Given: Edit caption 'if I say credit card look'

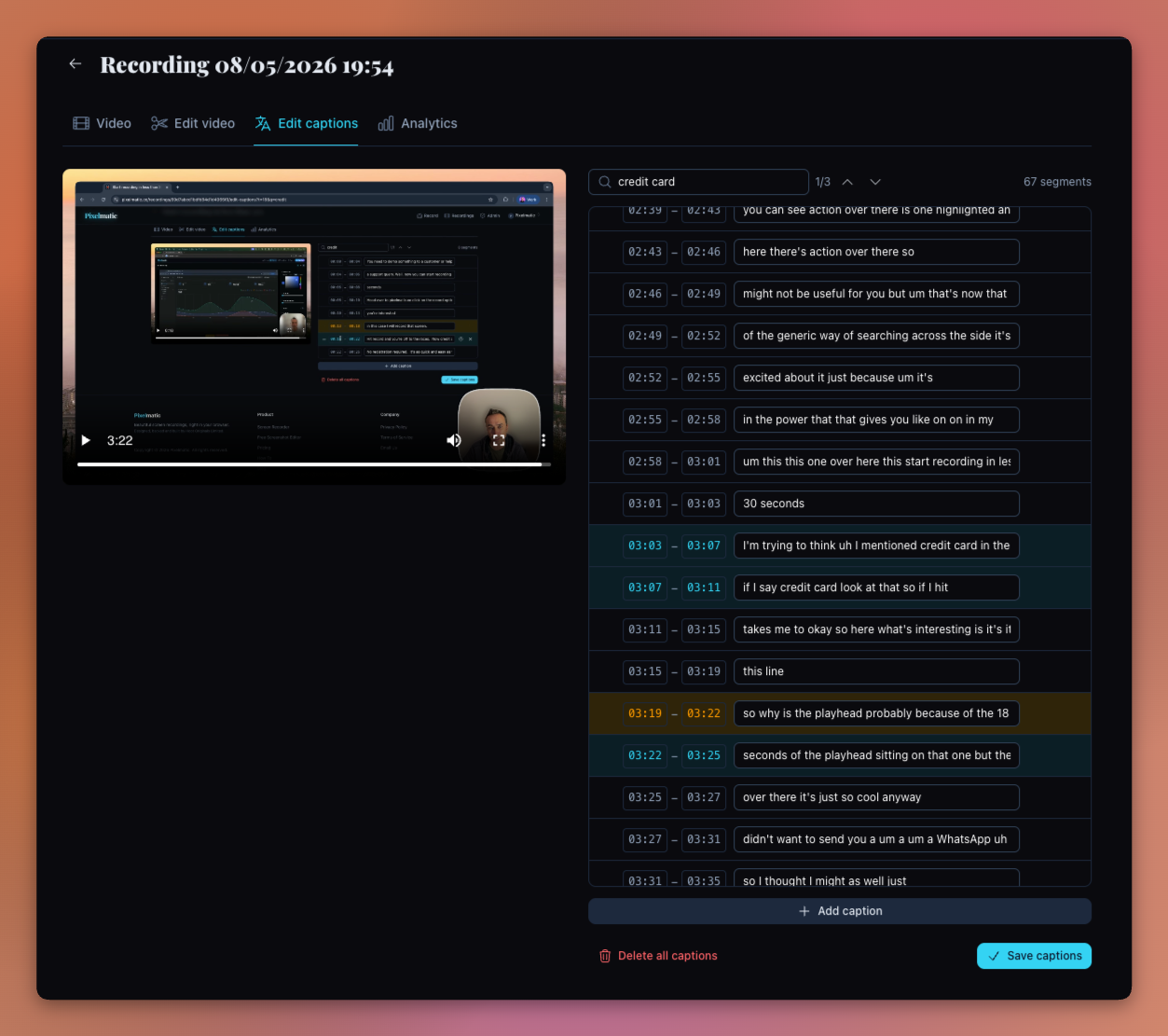Looking at the screenshot, I should pyautogui.click(x=876, y=587).
